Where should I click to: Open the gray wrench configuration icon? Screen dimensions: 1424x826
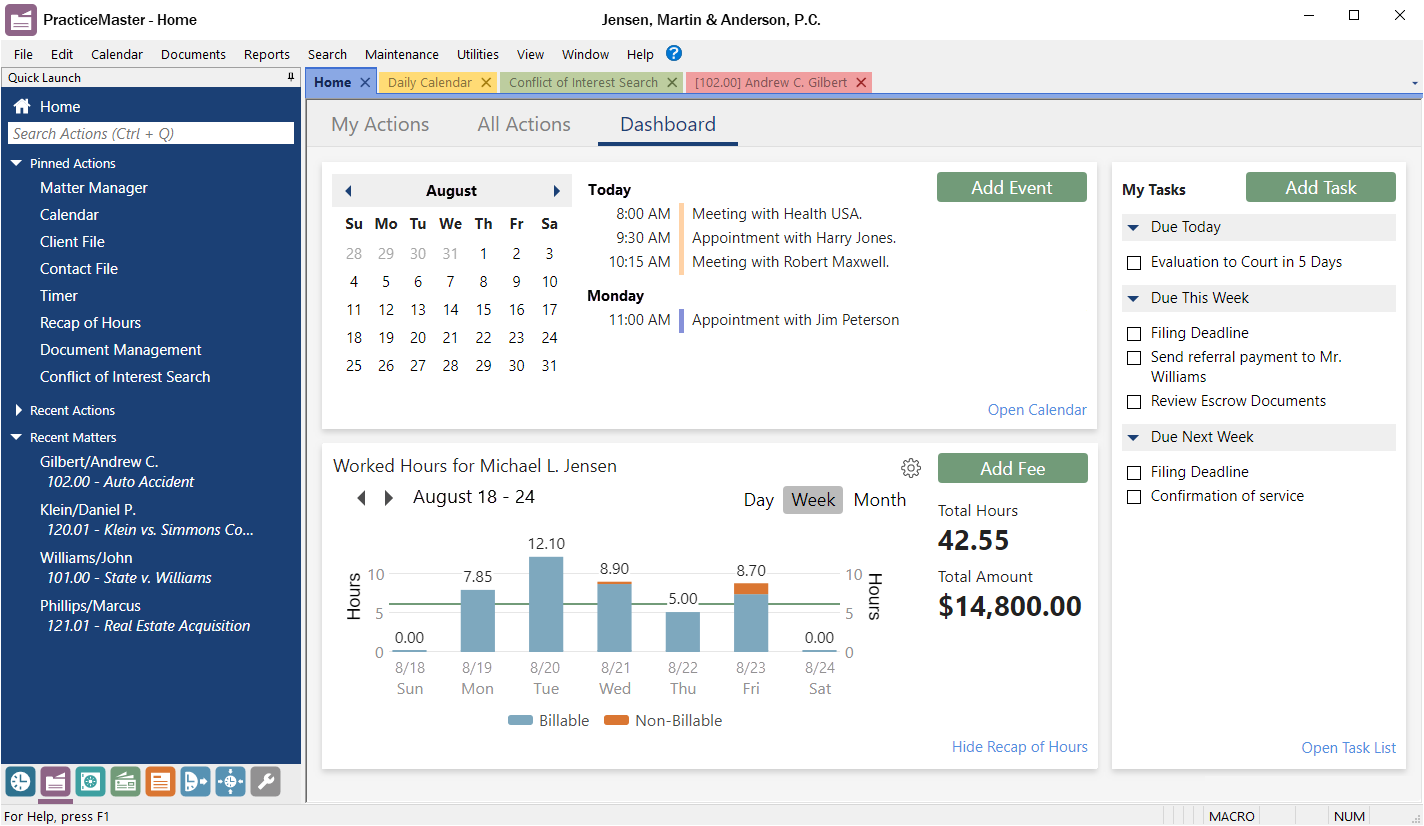click(x=265, y=782)
